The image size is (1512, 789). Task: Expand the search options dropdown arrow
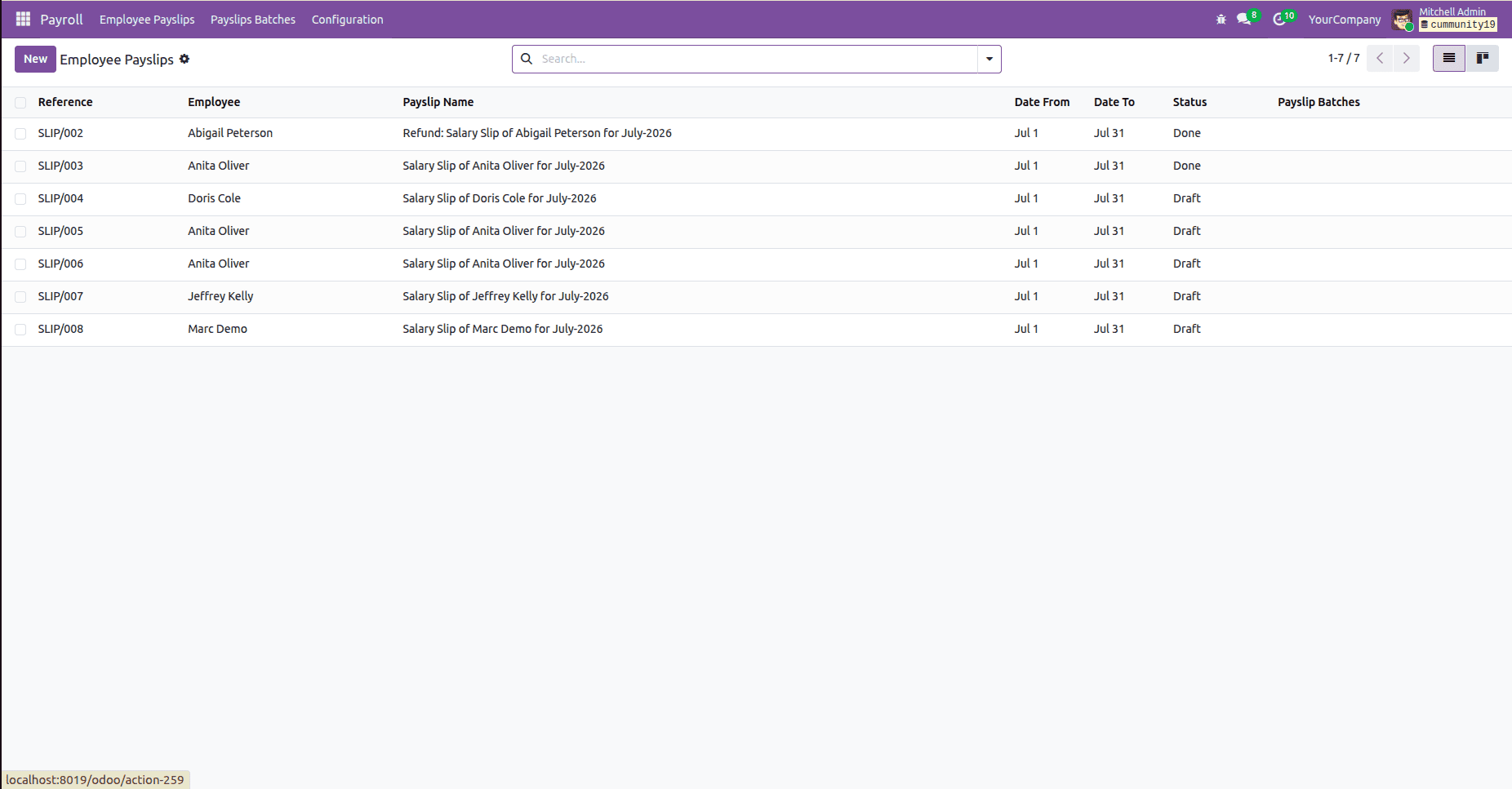pyautogui.click(x=989, y=59)
